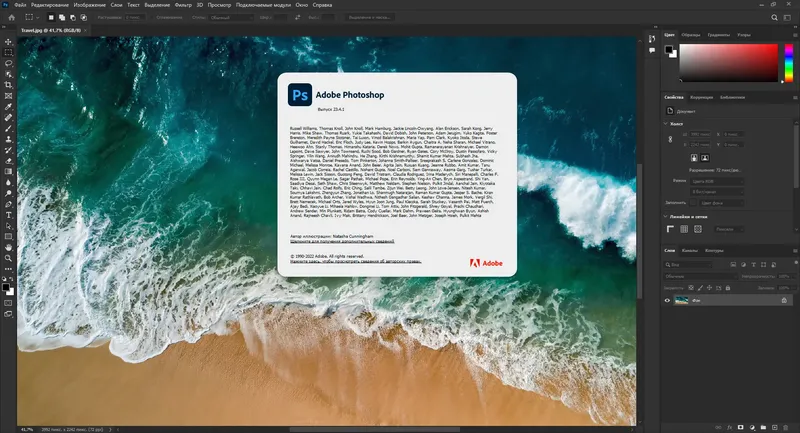Open the Справка menu

point(322,5)
